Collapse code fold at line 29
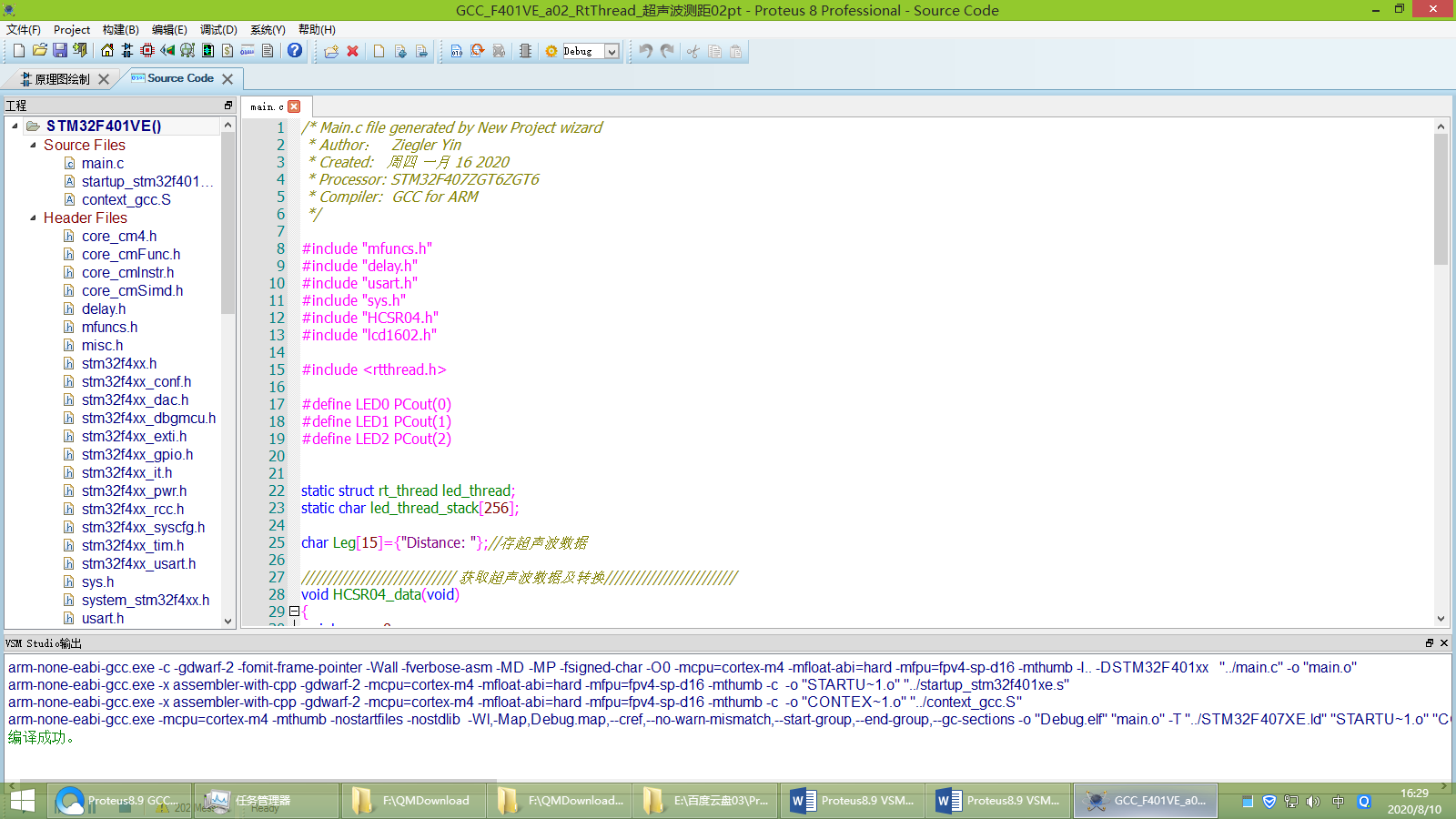The image size is (1456, 819). pyautogui.click(x=295, y=612)
